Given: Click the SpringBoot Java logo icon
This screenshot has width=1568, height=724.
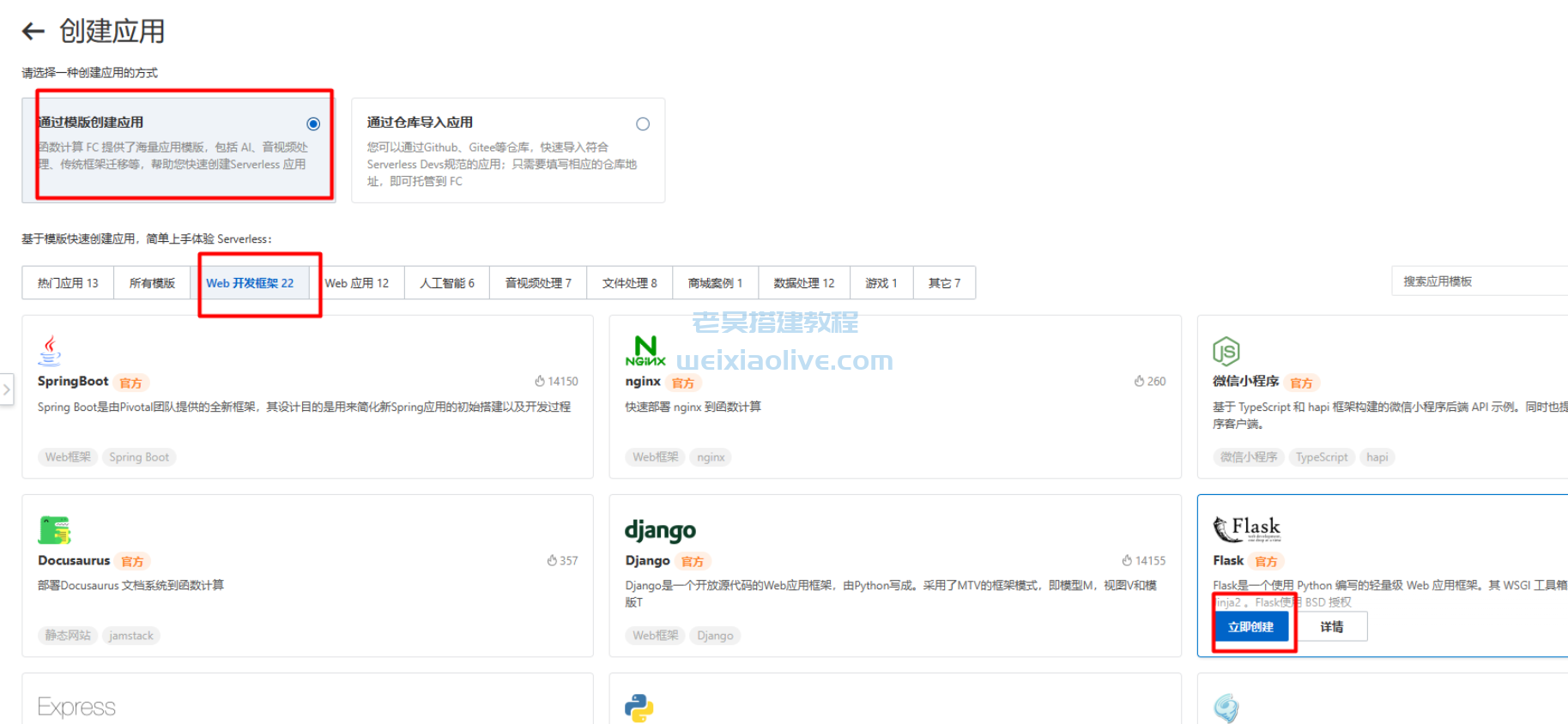Looking at the screenshot, I should click(x=50, y=350).
